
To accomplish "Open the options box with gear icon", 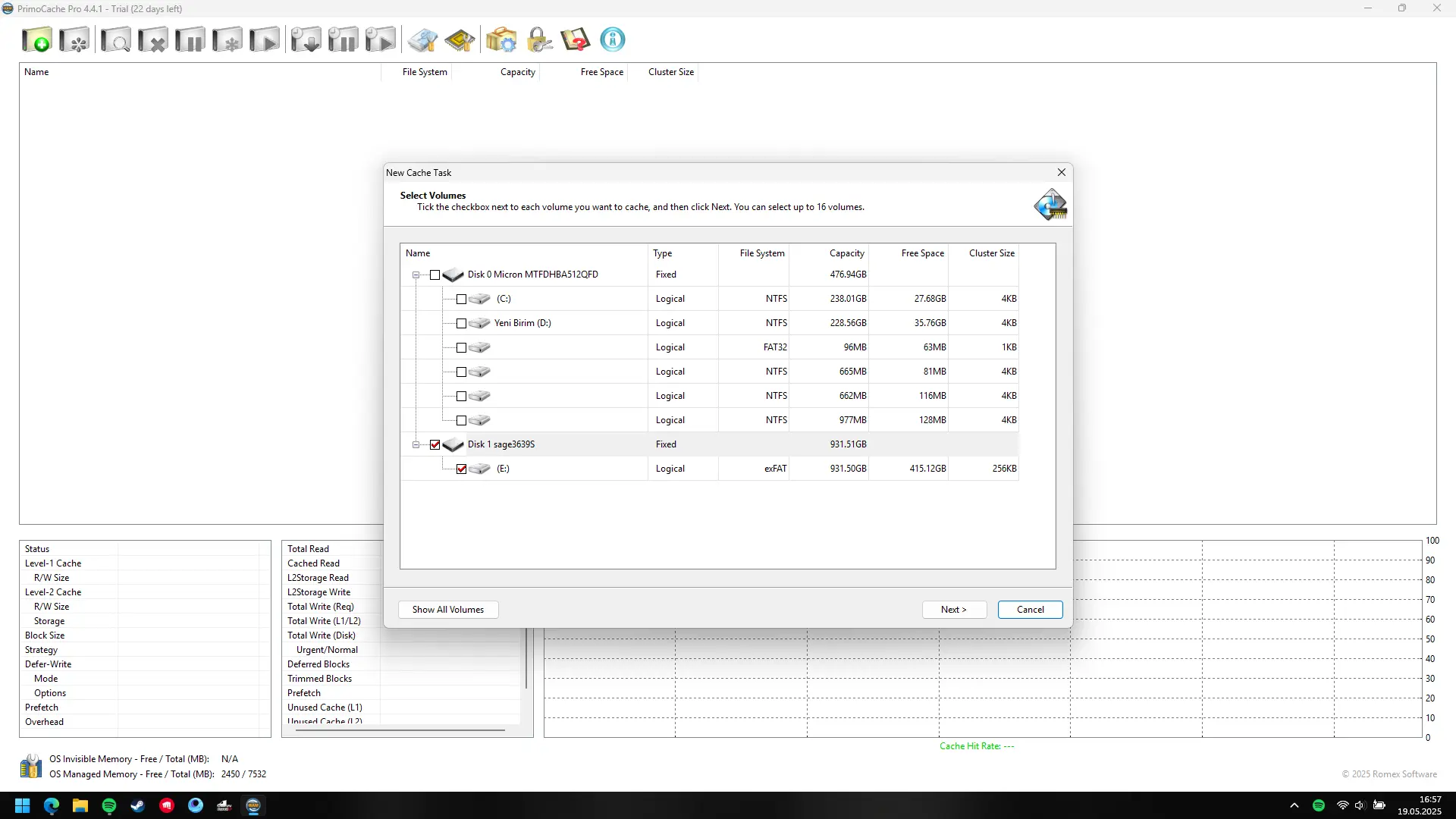I will [501, 39].
